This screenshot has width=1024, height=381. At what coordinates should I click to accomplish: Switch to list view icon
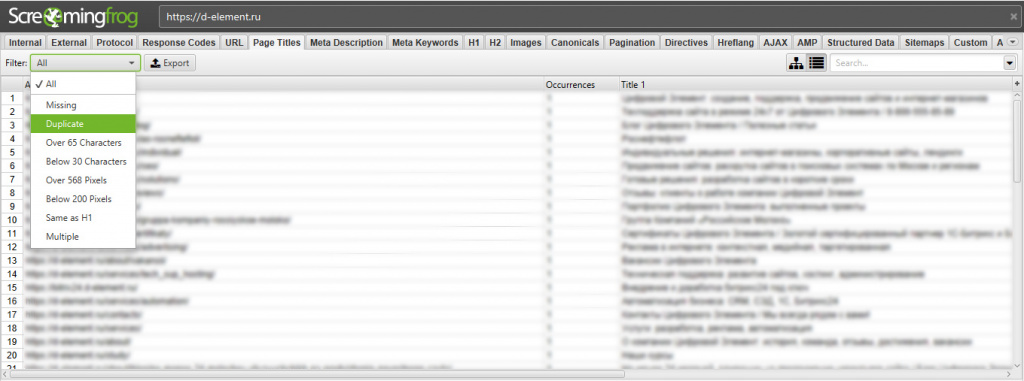(x=816, y=63)
